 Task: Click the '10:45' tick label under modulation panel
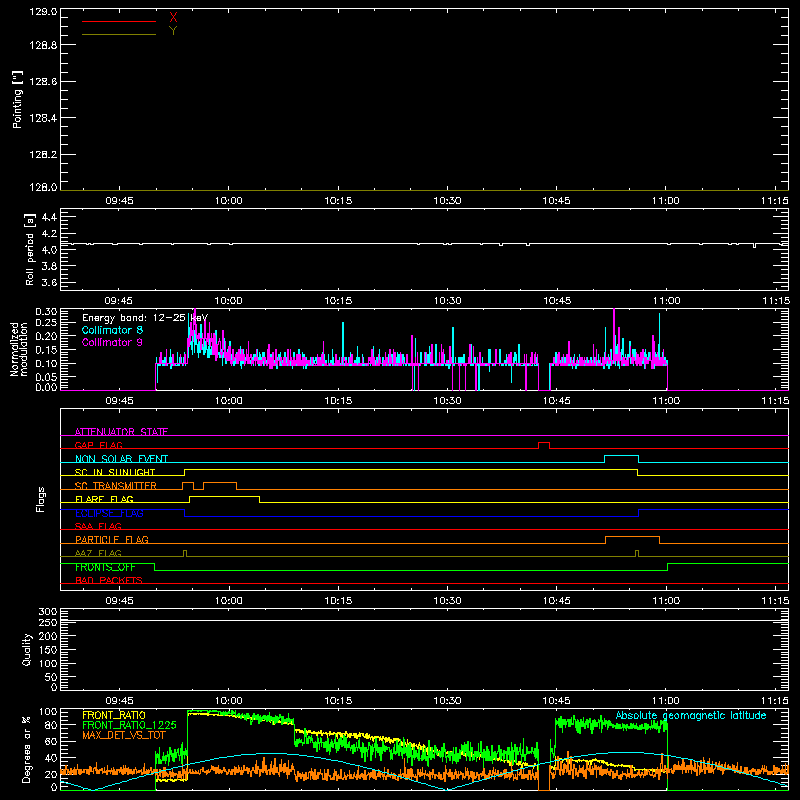click(x=557, y=401)
